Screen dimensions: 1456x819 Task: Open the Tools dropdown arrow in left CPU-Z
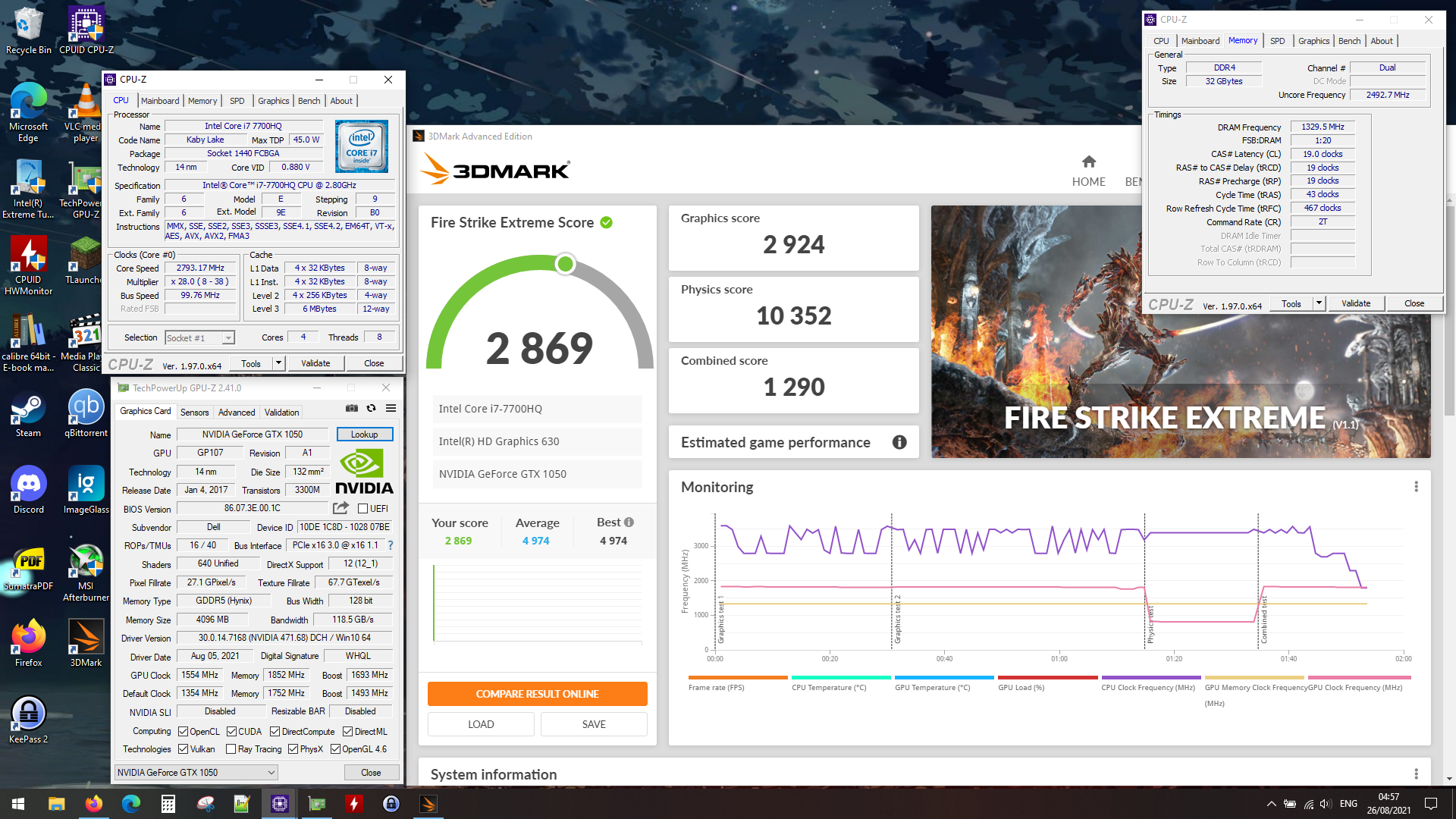pyautogui.click(x=278, y=364)
